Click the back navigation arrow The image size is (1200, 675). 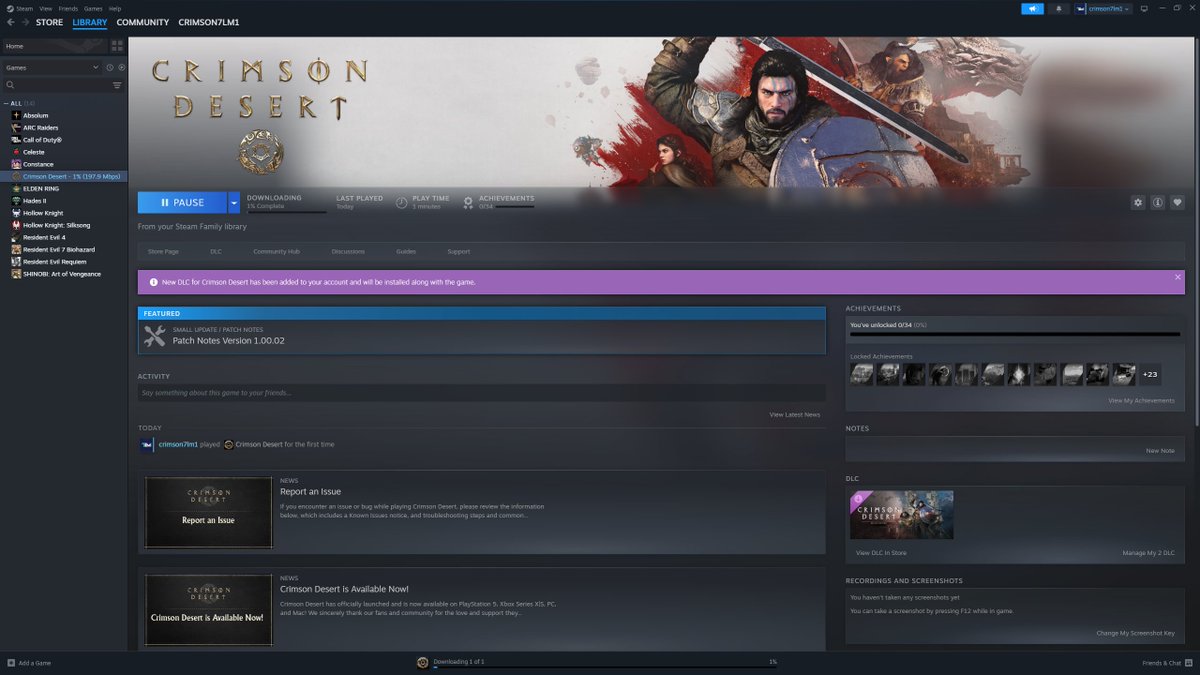[x=11, y=22]
